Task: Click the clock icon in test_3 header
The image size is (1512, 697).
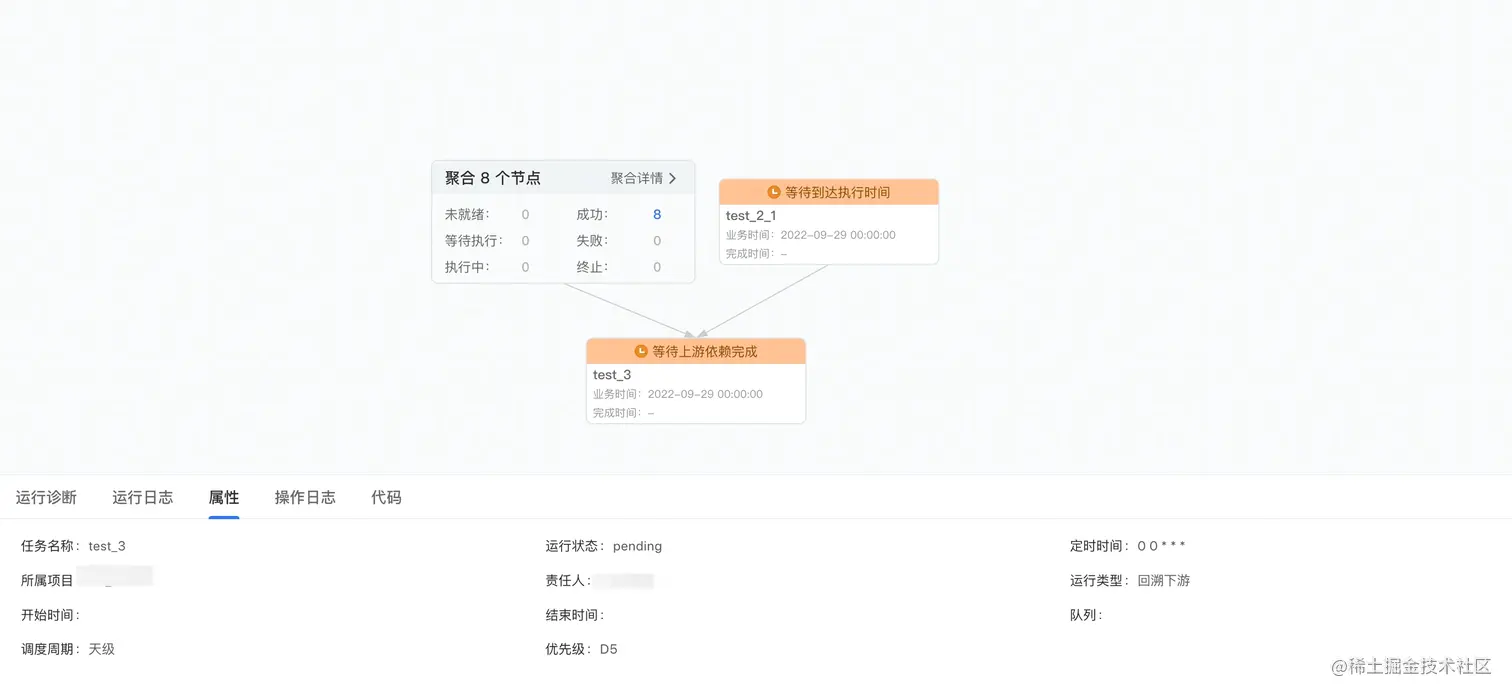Action: tap(641, 351)
